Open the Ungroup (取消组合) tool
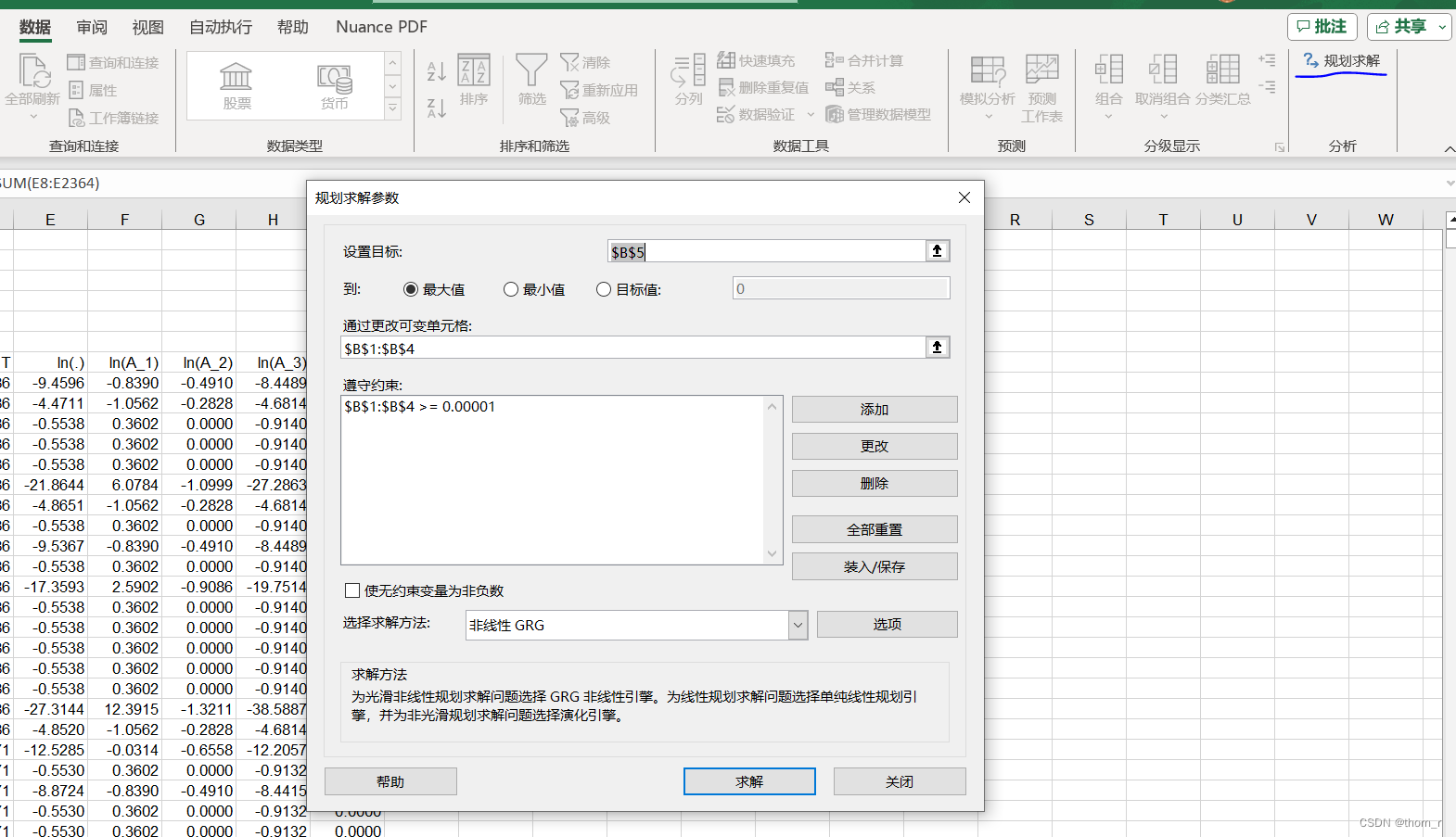 pos(1163,81)
